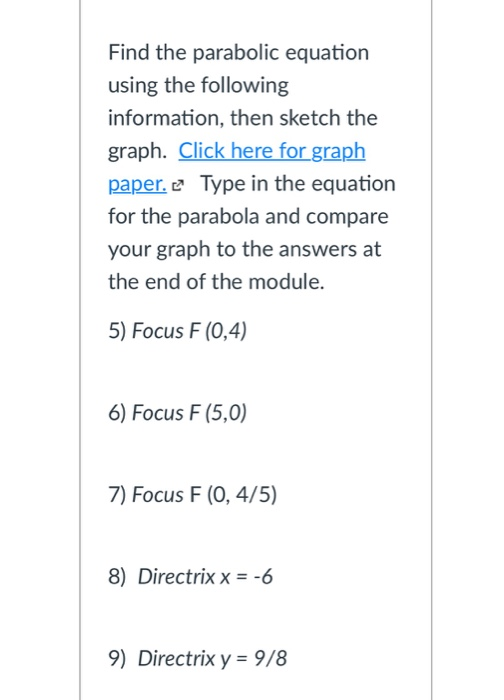The height and width of the screenshot is (700, 504).
Task: Click the word "Find" starting the instructions
Action: 129,52
